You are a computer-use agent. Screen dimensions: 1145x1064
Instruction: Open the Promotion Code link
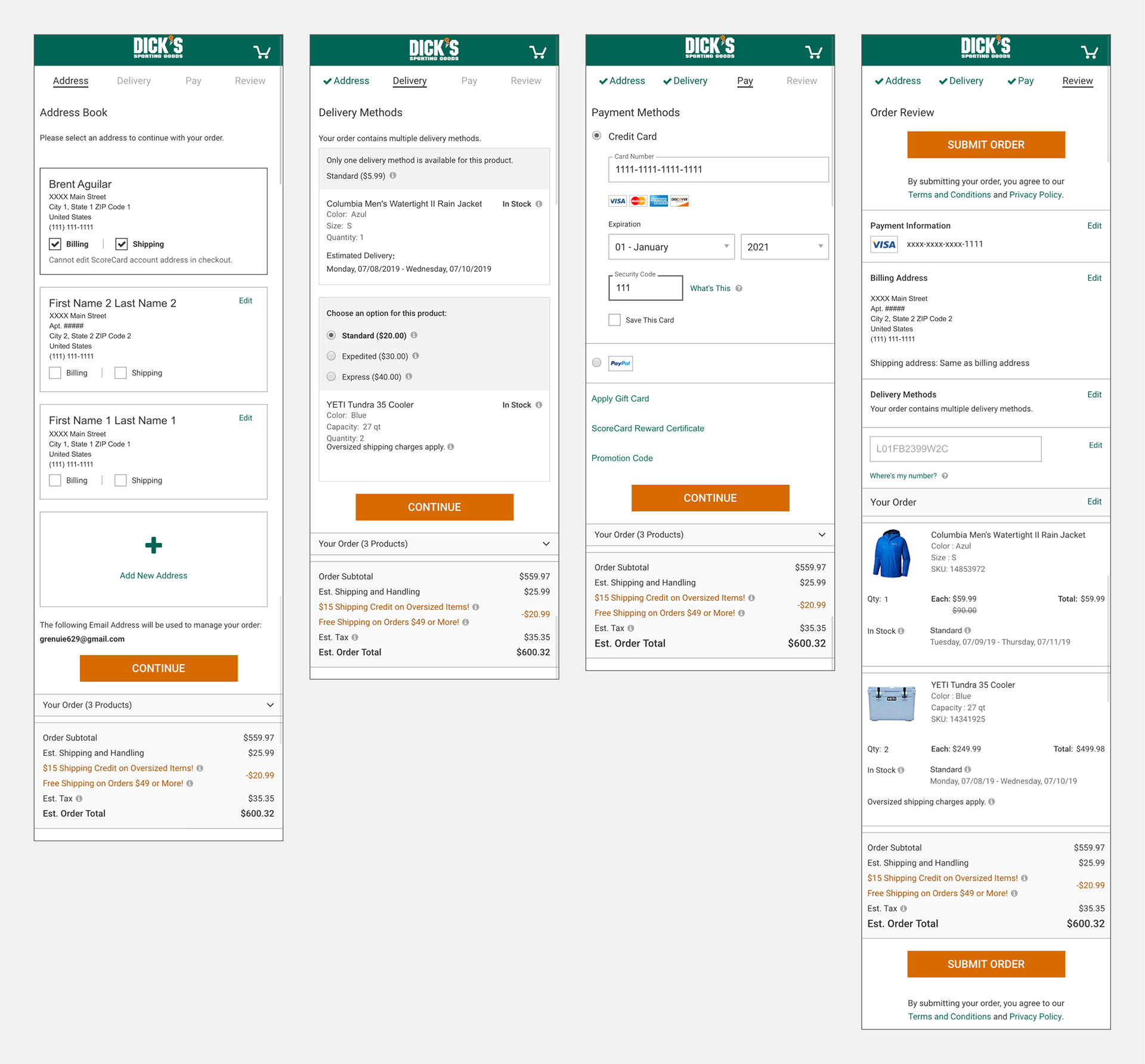pyautogui.click(x=622, y=458)
